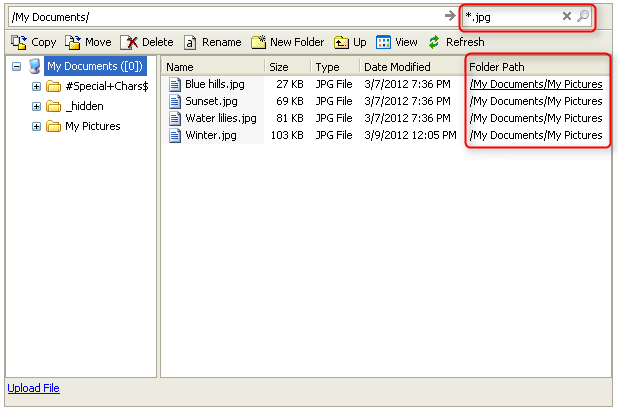The image size is (618, 411).
Task: Select the My Pictures folder name
Action: pos(93,126)
